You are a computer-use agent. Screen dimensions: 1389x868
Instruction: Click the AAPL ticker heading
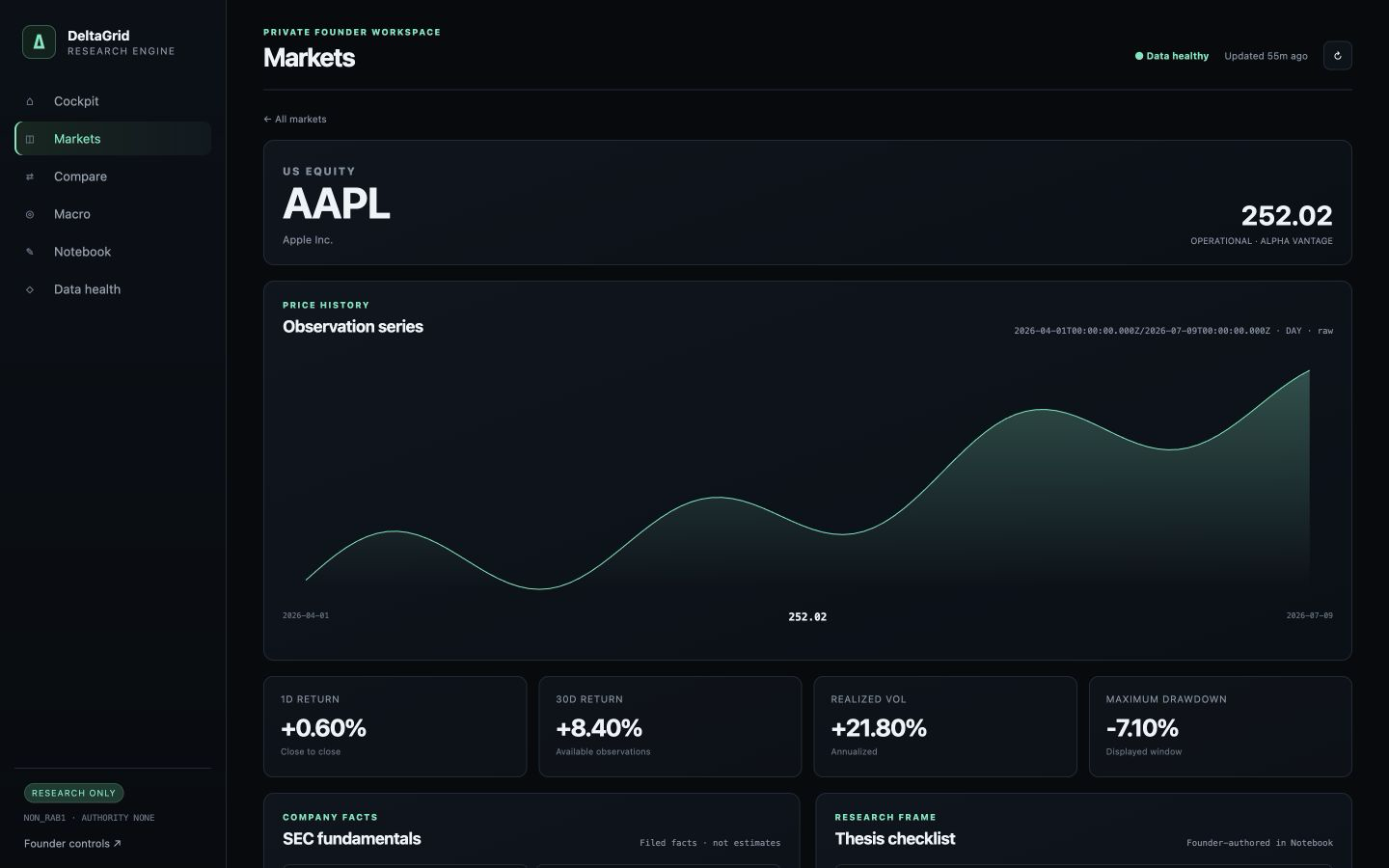pos(337,203)
